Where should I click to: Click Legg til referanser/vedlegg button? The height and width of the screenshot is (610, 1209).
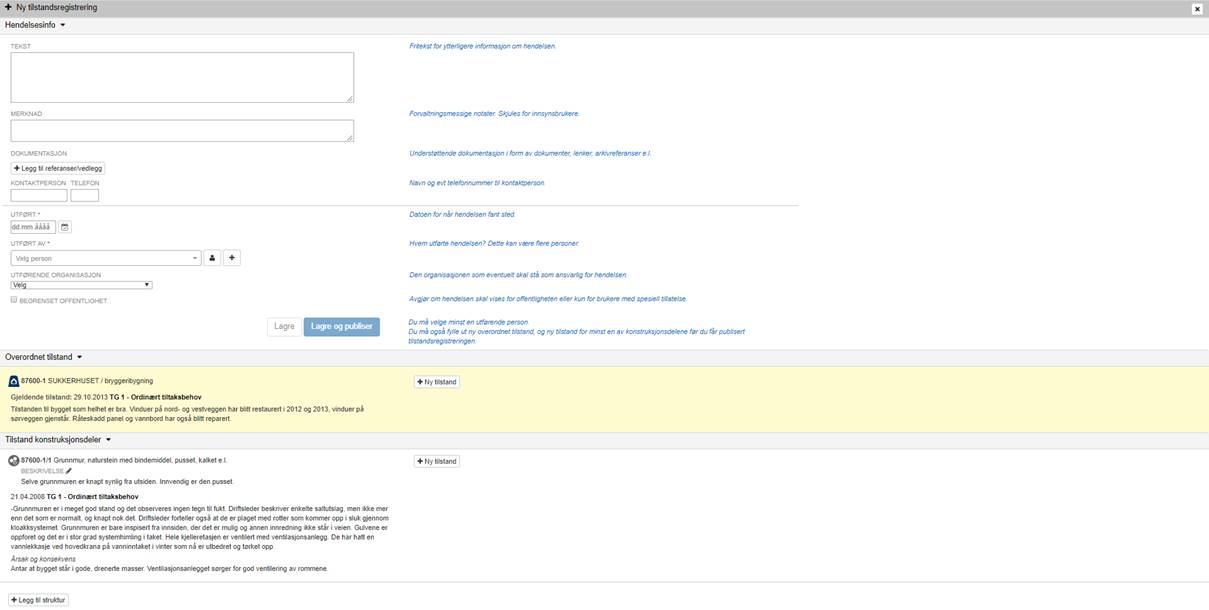pyautogui.click(x=58, y=168)
